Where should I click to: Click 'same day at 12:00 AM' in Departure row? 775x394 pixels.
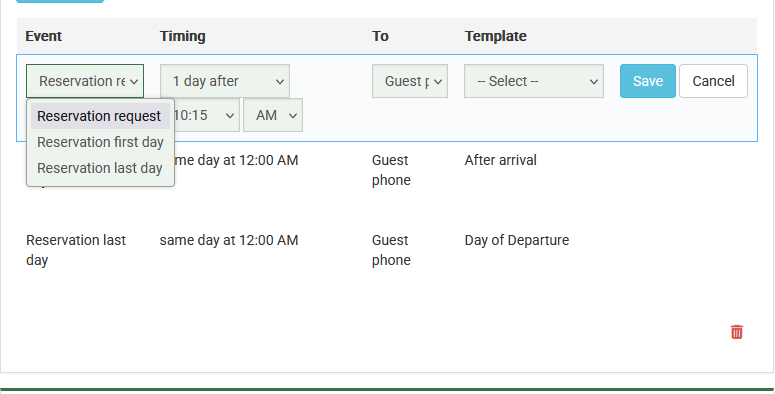coord(229,240)
